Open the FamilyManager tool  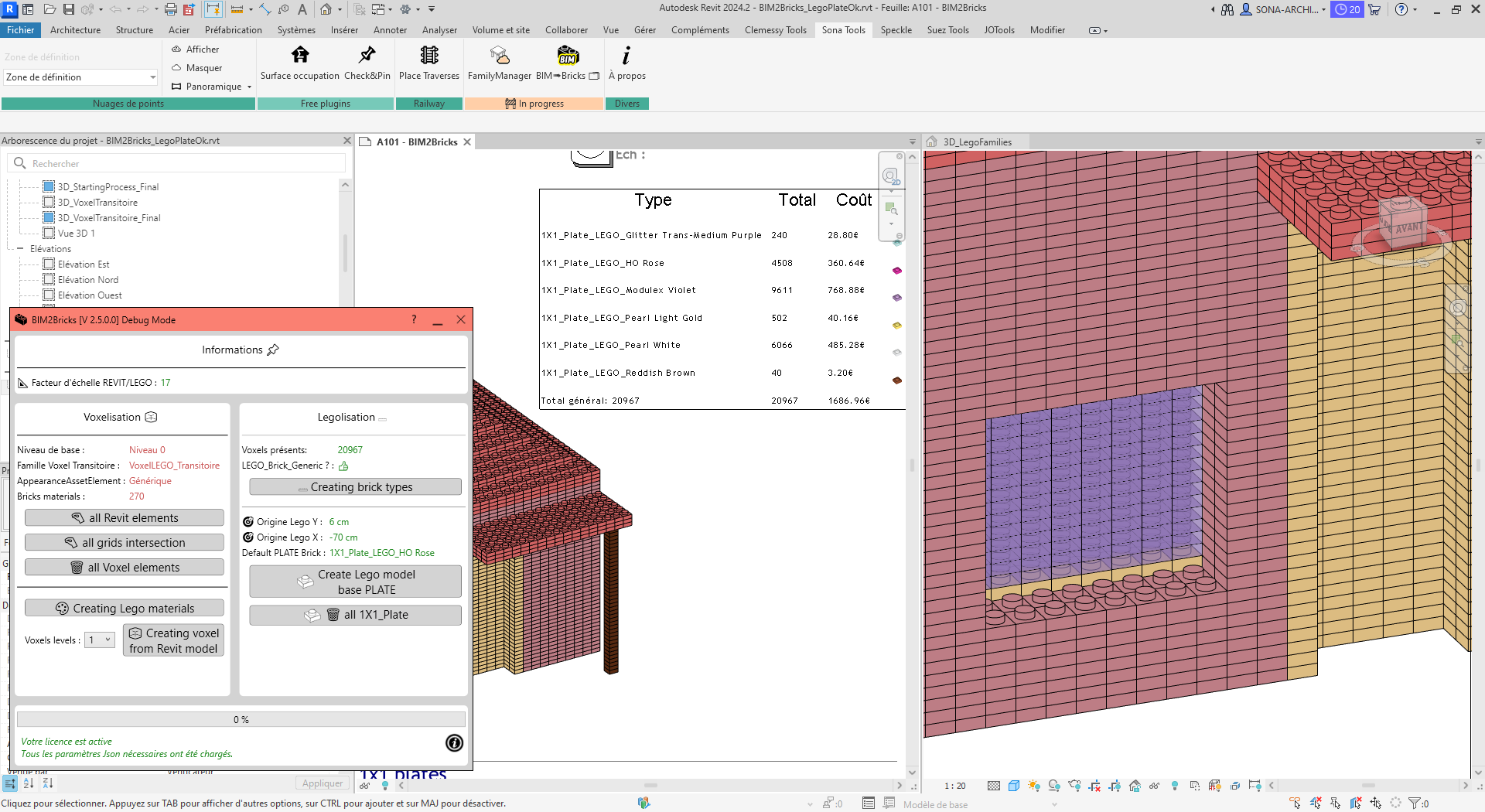pos(500,63)
